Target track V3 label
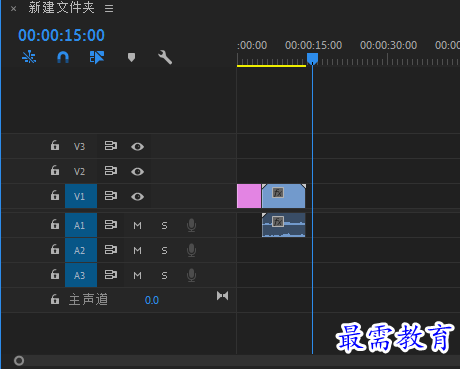460x369 pixels. [x=79, y=146]
